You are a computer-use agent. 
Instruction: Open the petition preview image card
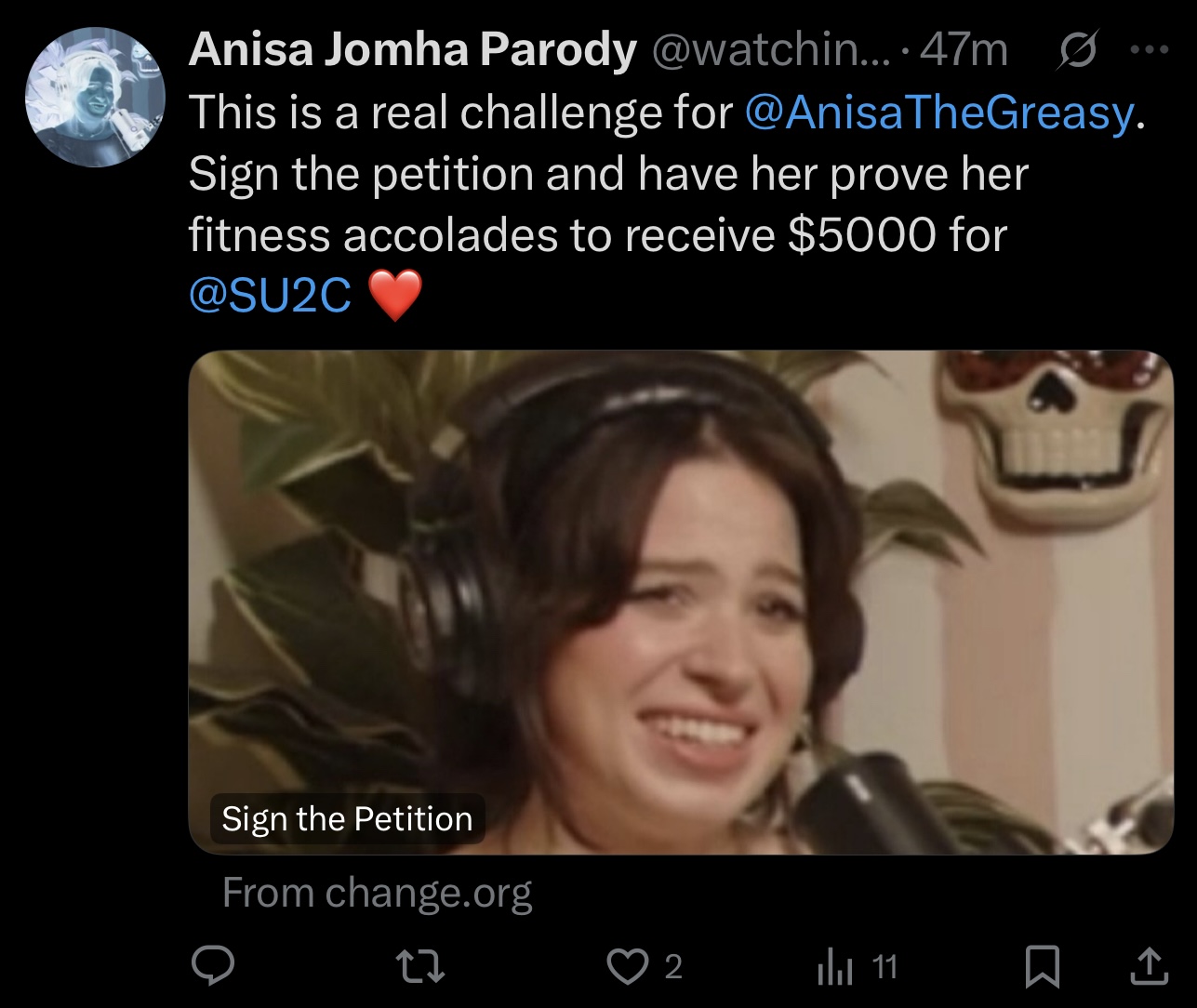tap(681, 603)
